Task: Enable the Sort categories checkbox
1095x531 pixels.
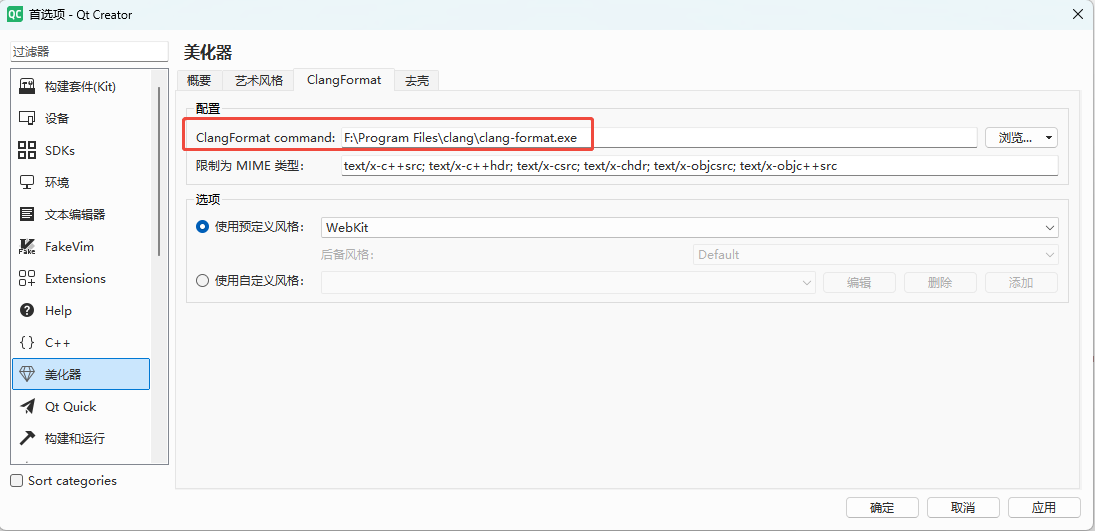Action: click(x=17, y=481)
